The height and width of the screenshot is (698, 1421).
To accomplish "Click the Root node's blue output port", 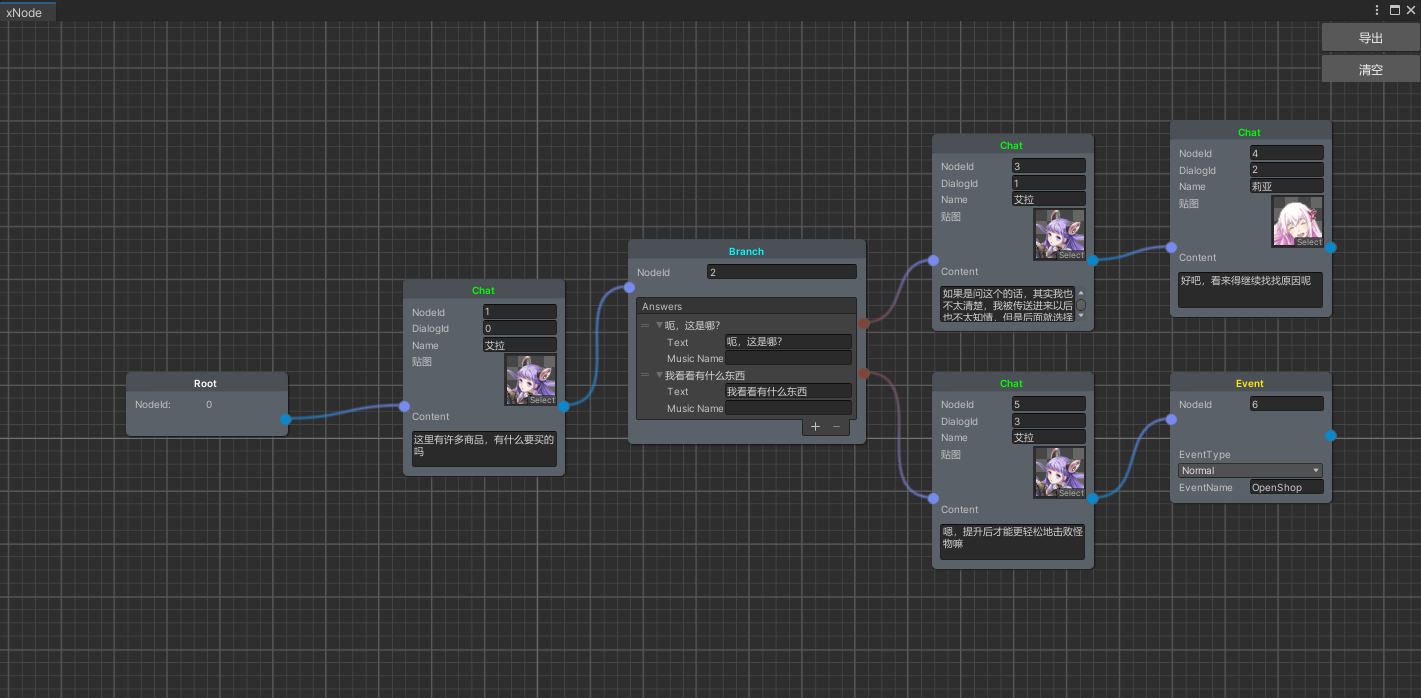I will (286, 419).
